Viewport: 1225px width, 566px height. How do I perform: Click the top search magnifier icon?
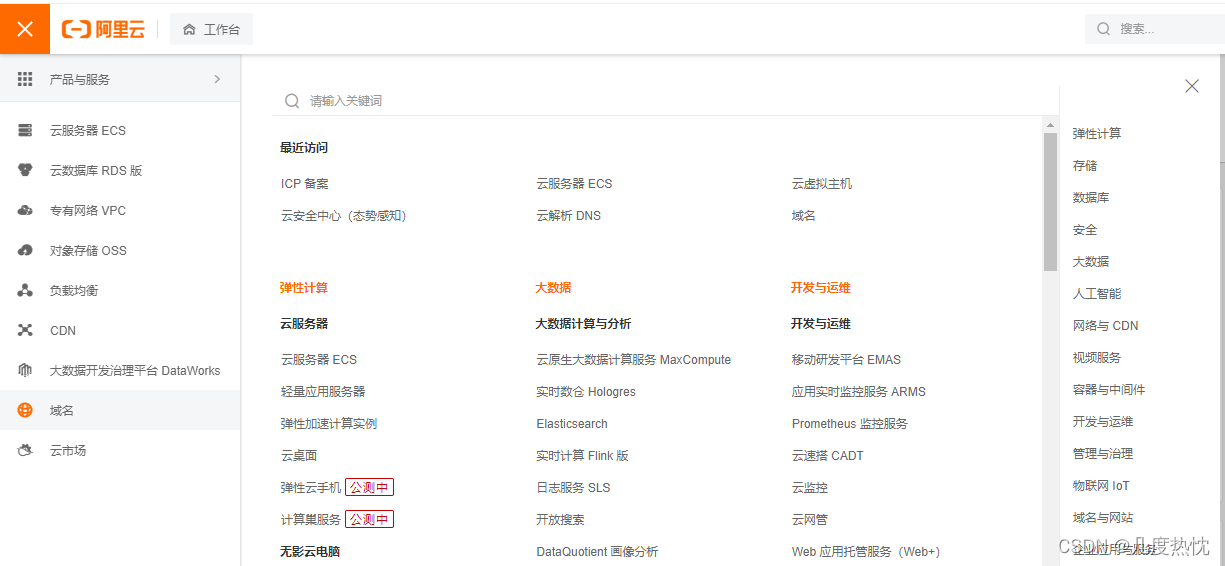point(1104,29)
